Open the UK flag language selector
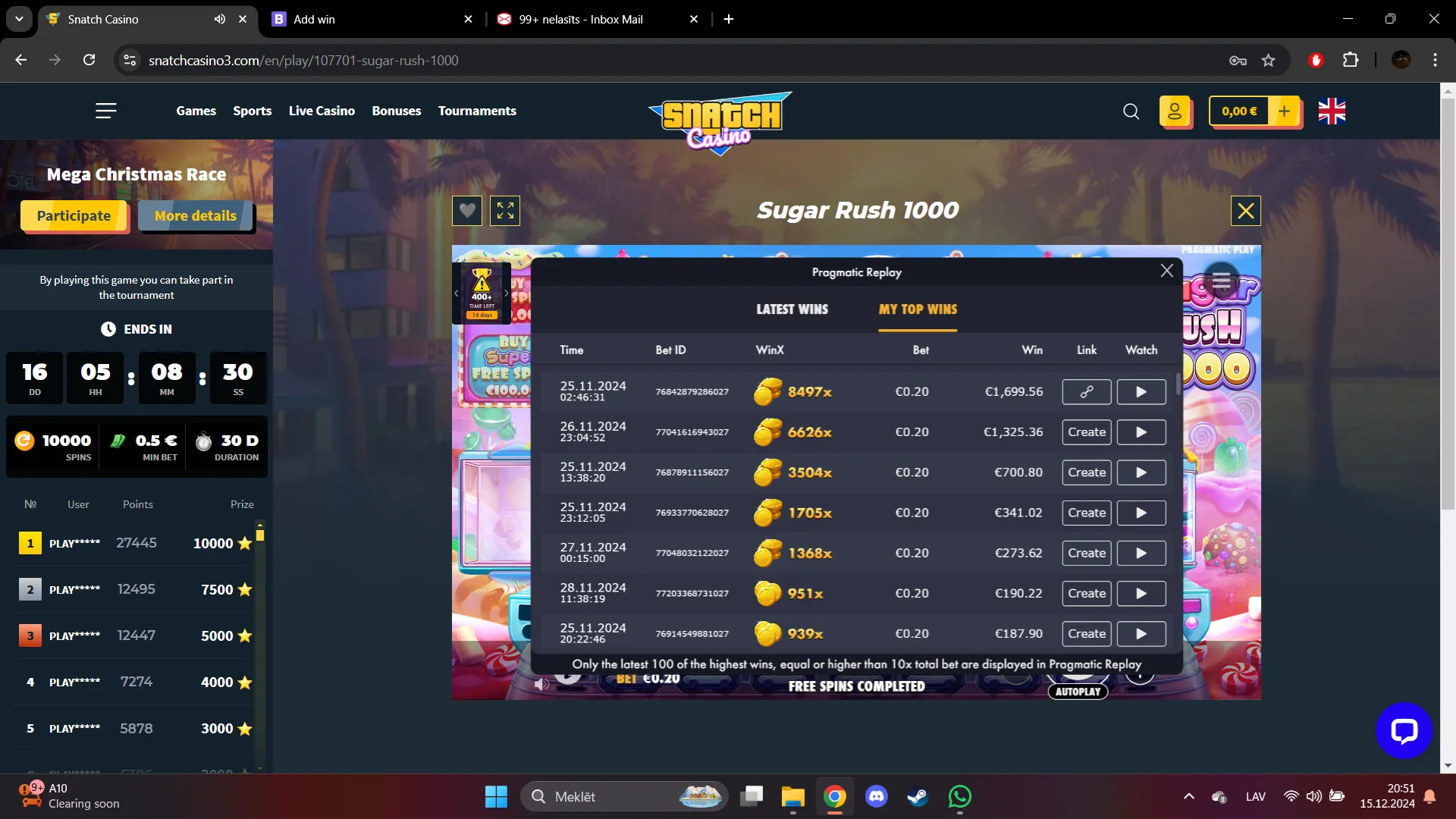 coord(1332,111)
